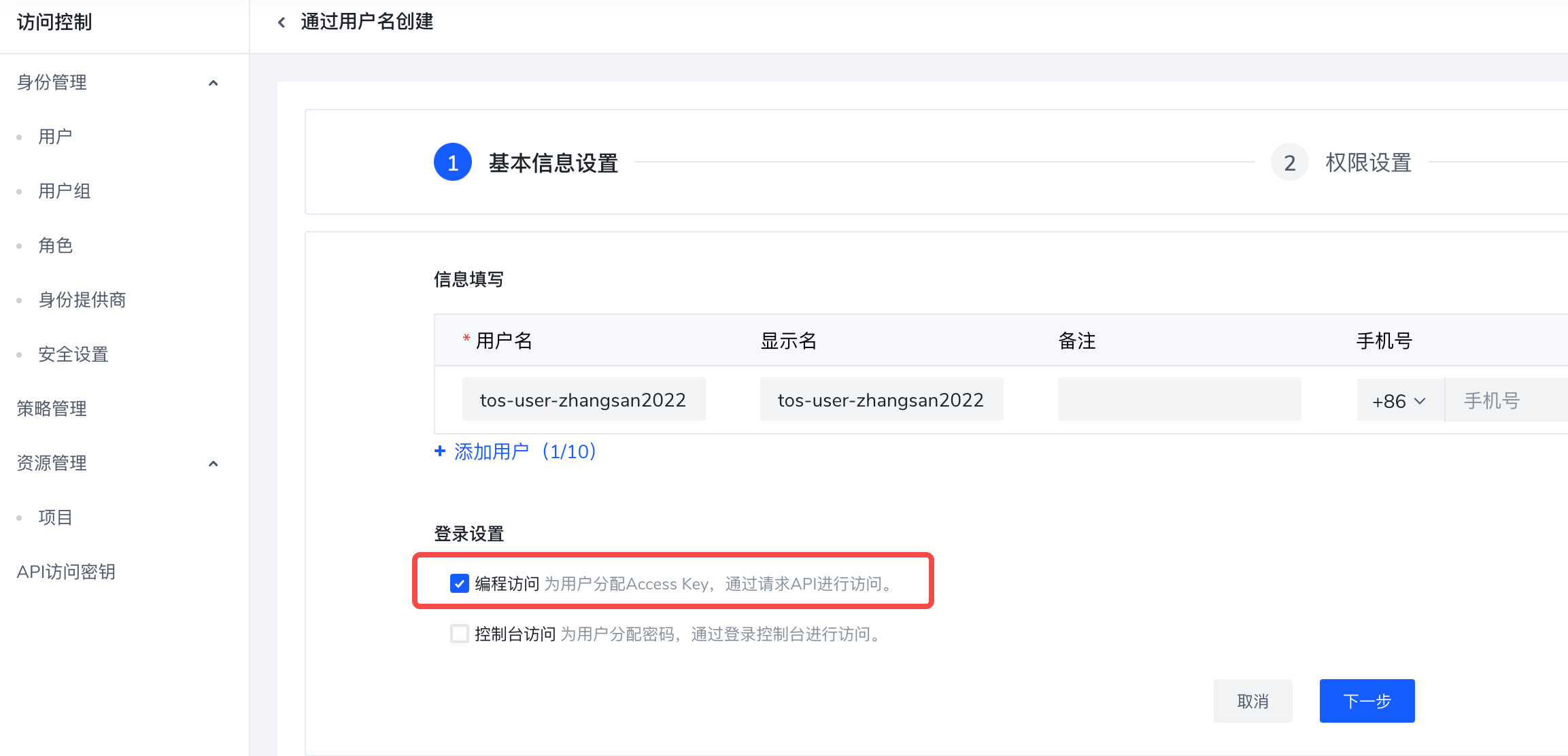Open 策略管理 in the sidebar
Image resolution: width=1568 pixels, height=756 pixels.
pyautogui.click(x=52, y=409)
